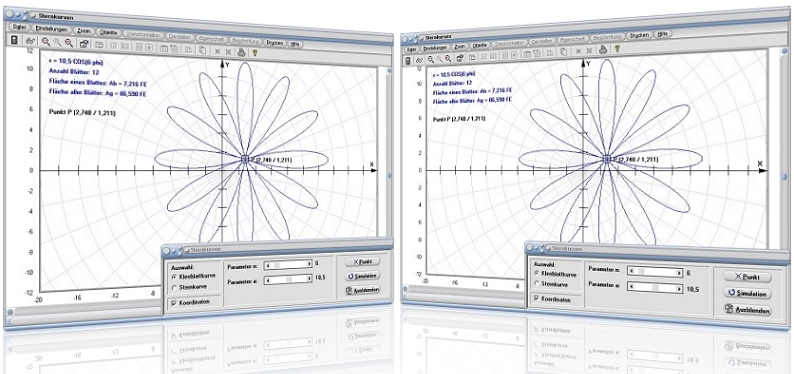Screen dimensions: 794x374
Task: Select Kleeblattkurve radio in right dialog
Action: pyautogui.click(x=537, y=273)
